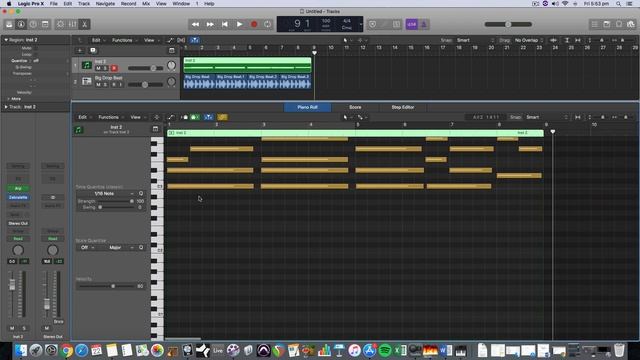Click the Inst 2 track instrument icon
This screenshot has width=640, height=360.
pyautogui.click(x=87, y=65)
